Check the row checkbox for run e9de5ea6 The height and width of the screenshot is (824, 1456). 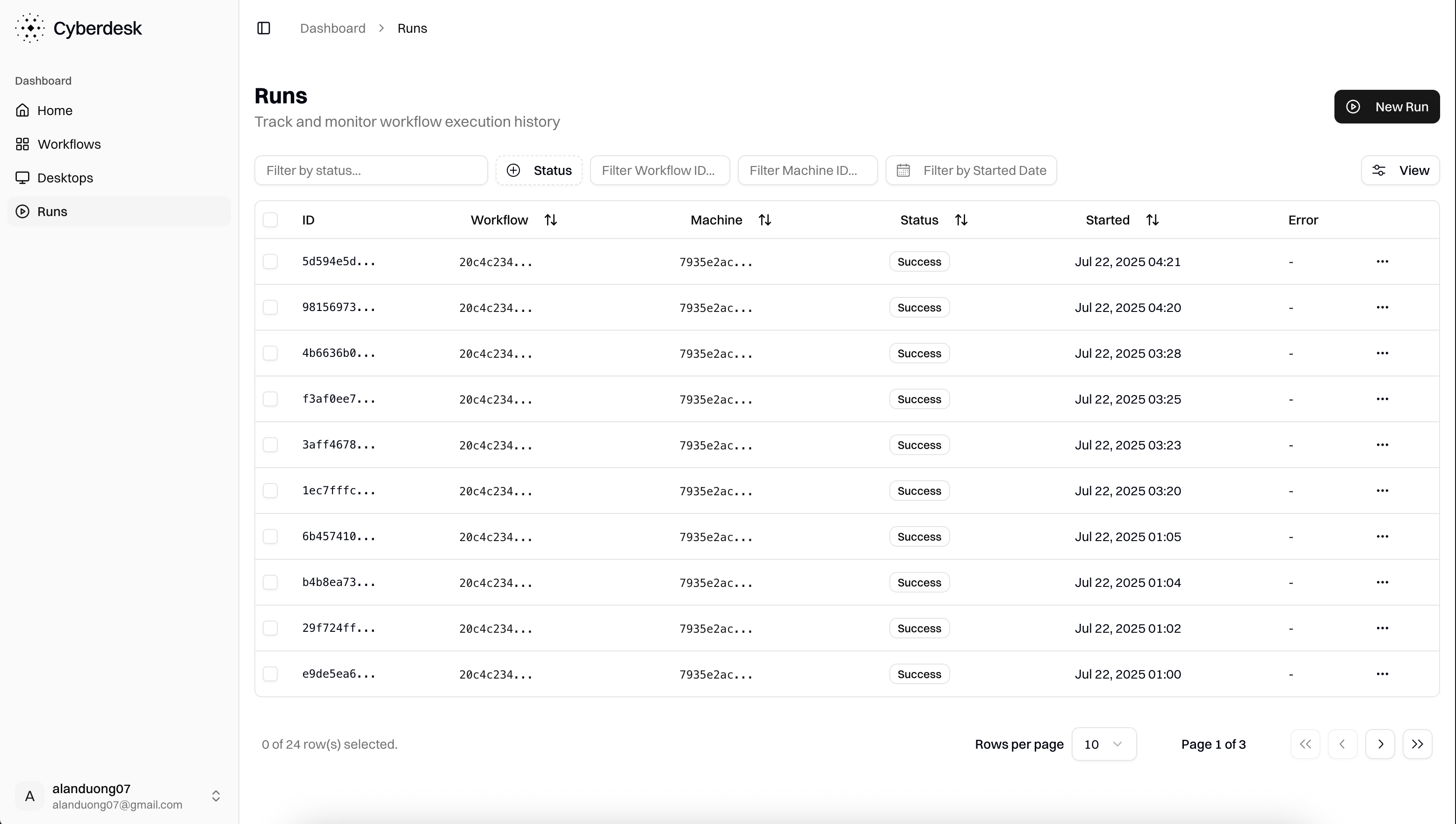(x=270, y=673)
